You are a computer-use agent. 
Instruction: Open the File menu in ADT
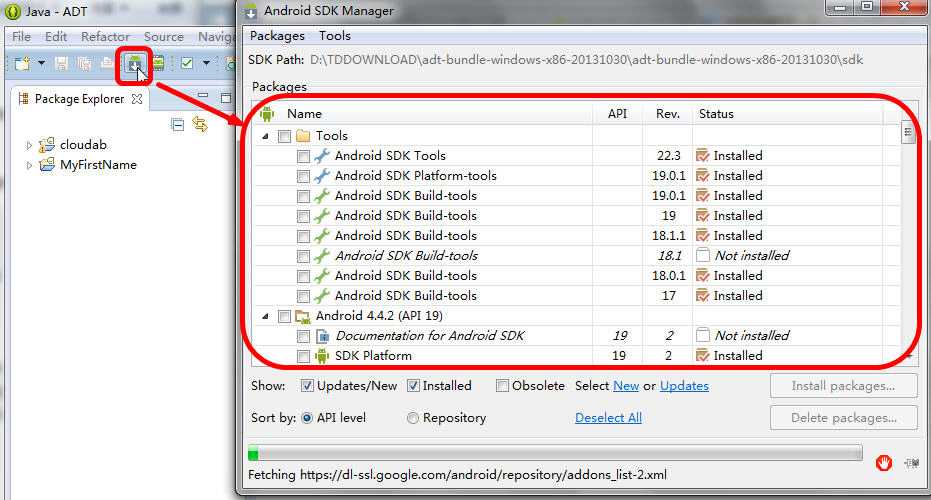click(21, 37)
